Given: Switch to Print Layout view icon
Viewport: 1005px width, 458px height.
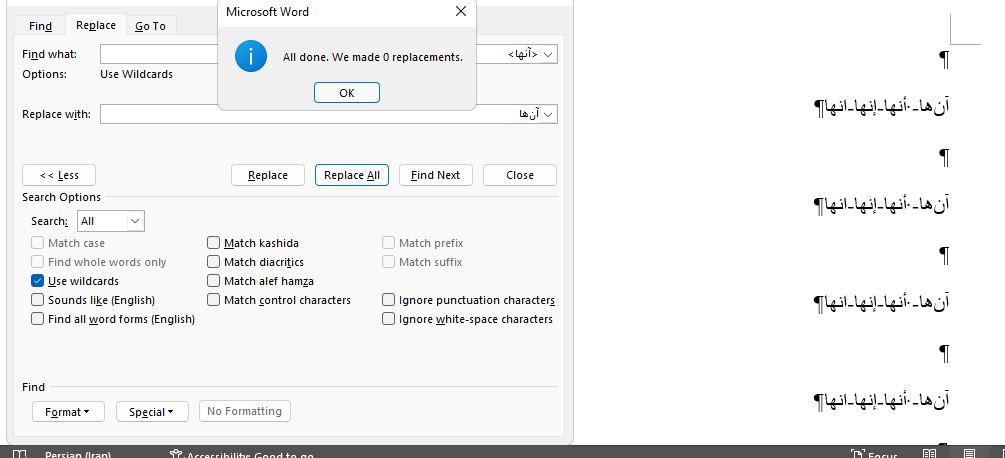Looking at the screenshot, I should coord(969,454).
